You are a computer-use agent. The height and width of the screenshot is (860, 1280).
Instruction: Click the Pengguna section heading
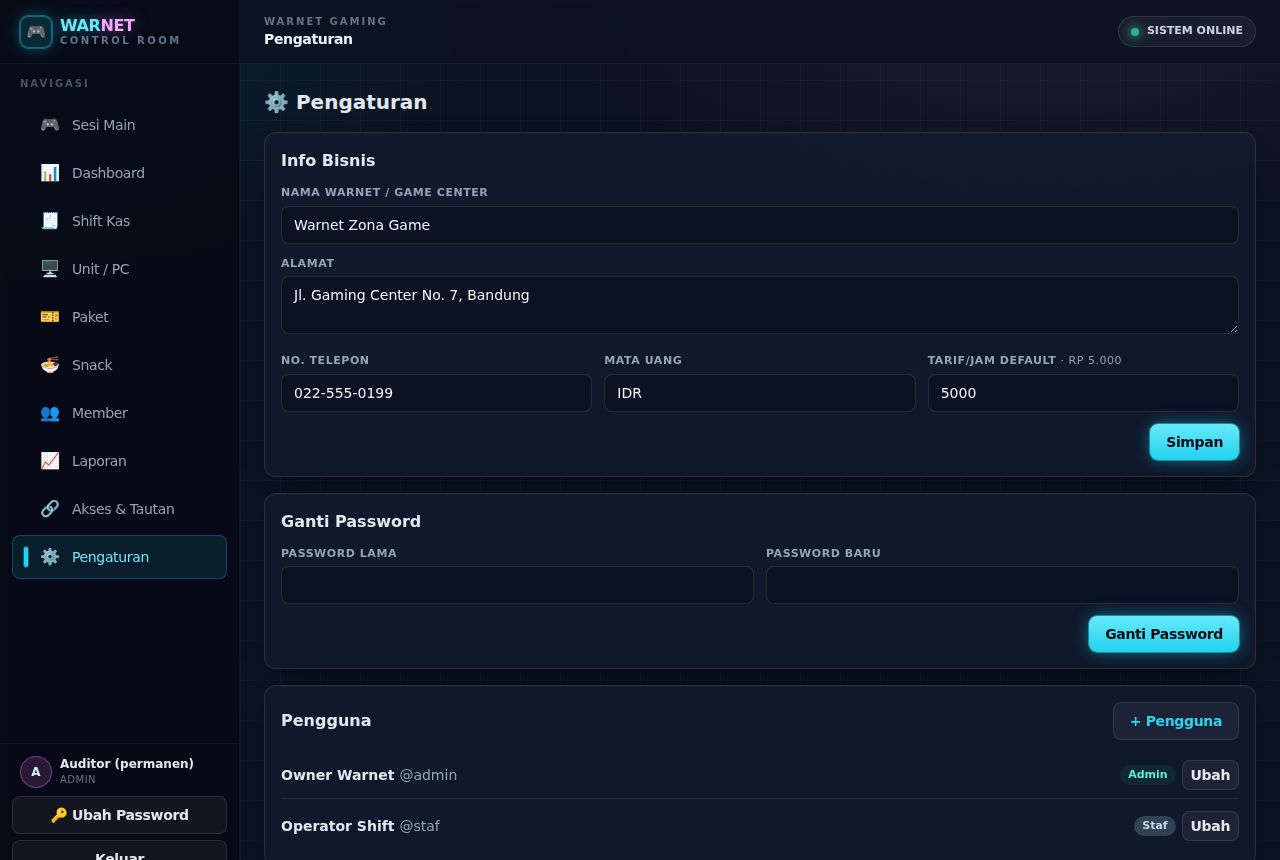coord(326,720)
